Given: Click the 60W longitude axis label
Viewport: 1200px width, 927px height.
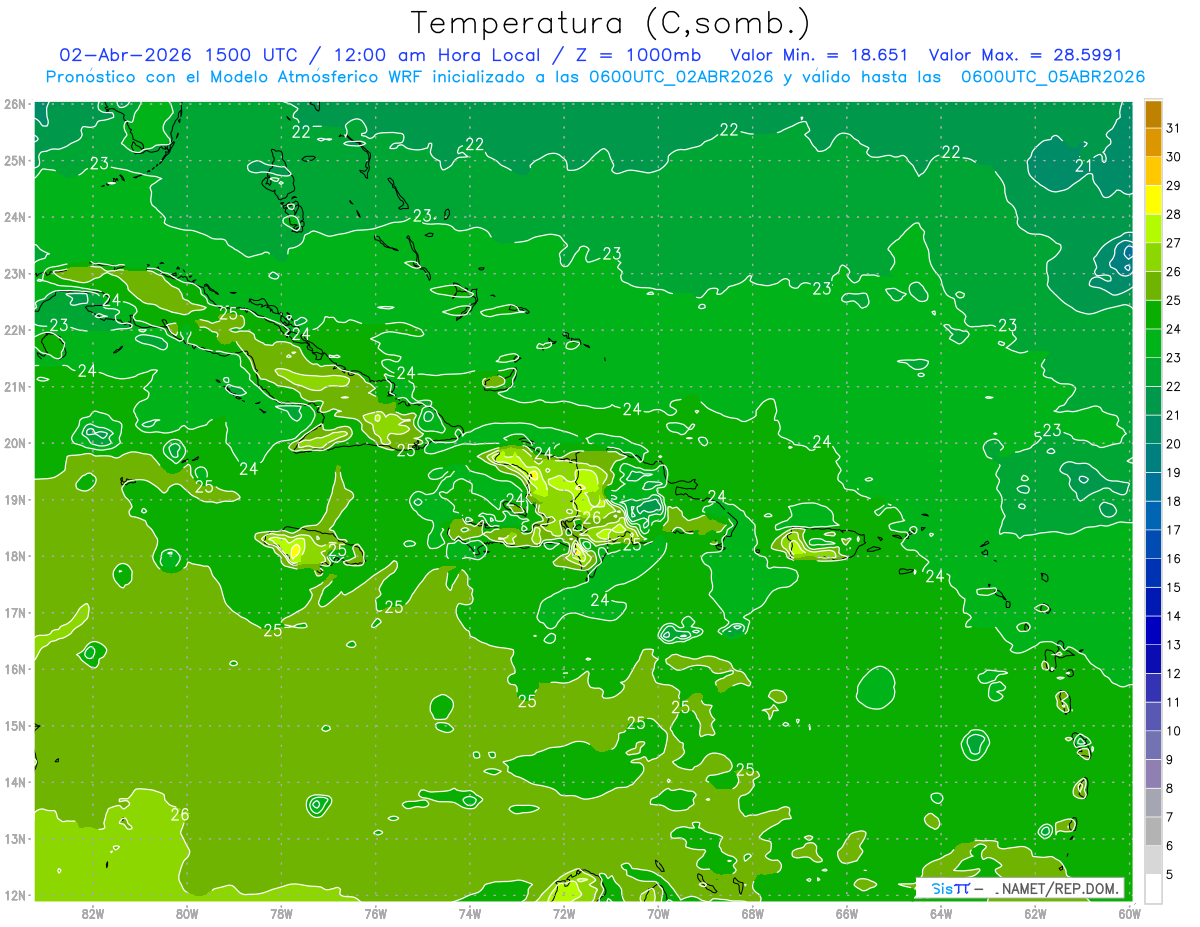Looking at the screenshot, I should [1130, 913].
